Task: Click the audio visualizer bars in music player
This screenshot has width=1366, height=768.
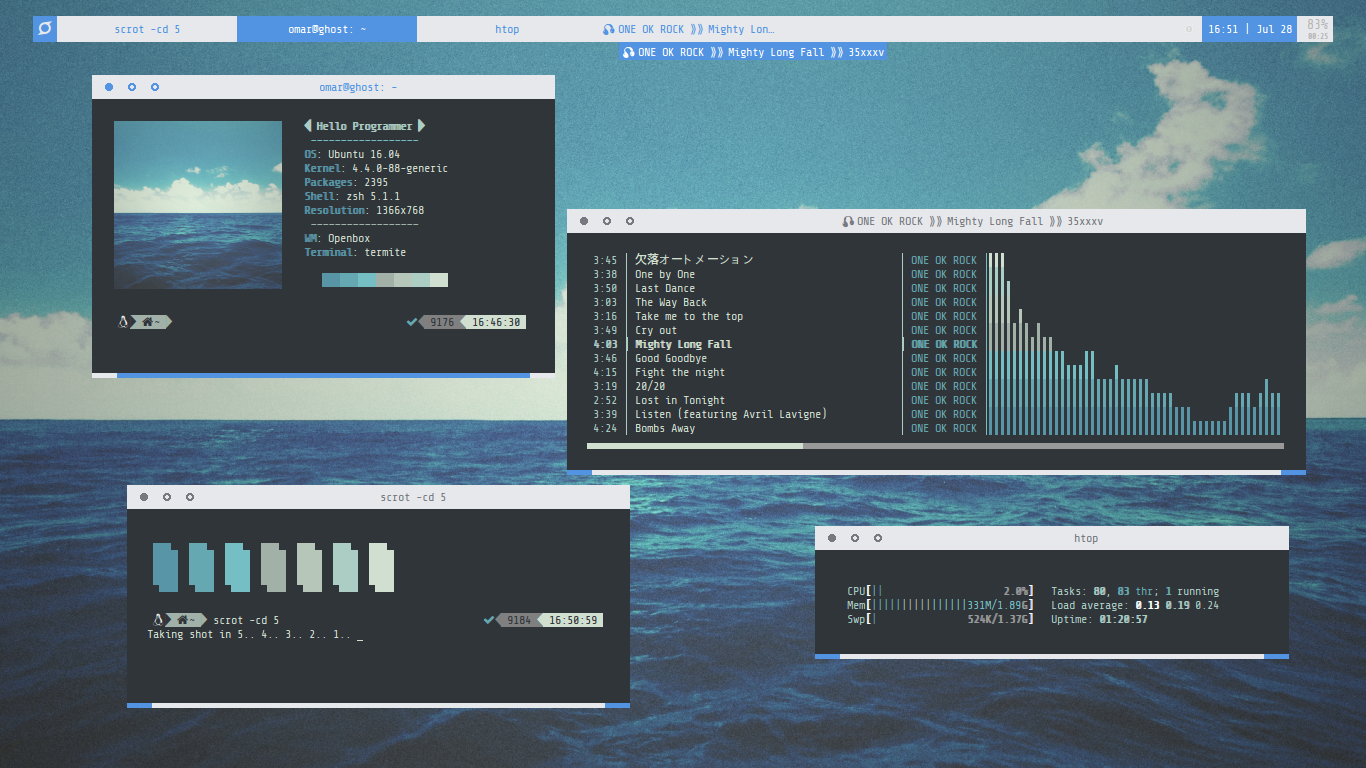Action: click(1134, 344)
